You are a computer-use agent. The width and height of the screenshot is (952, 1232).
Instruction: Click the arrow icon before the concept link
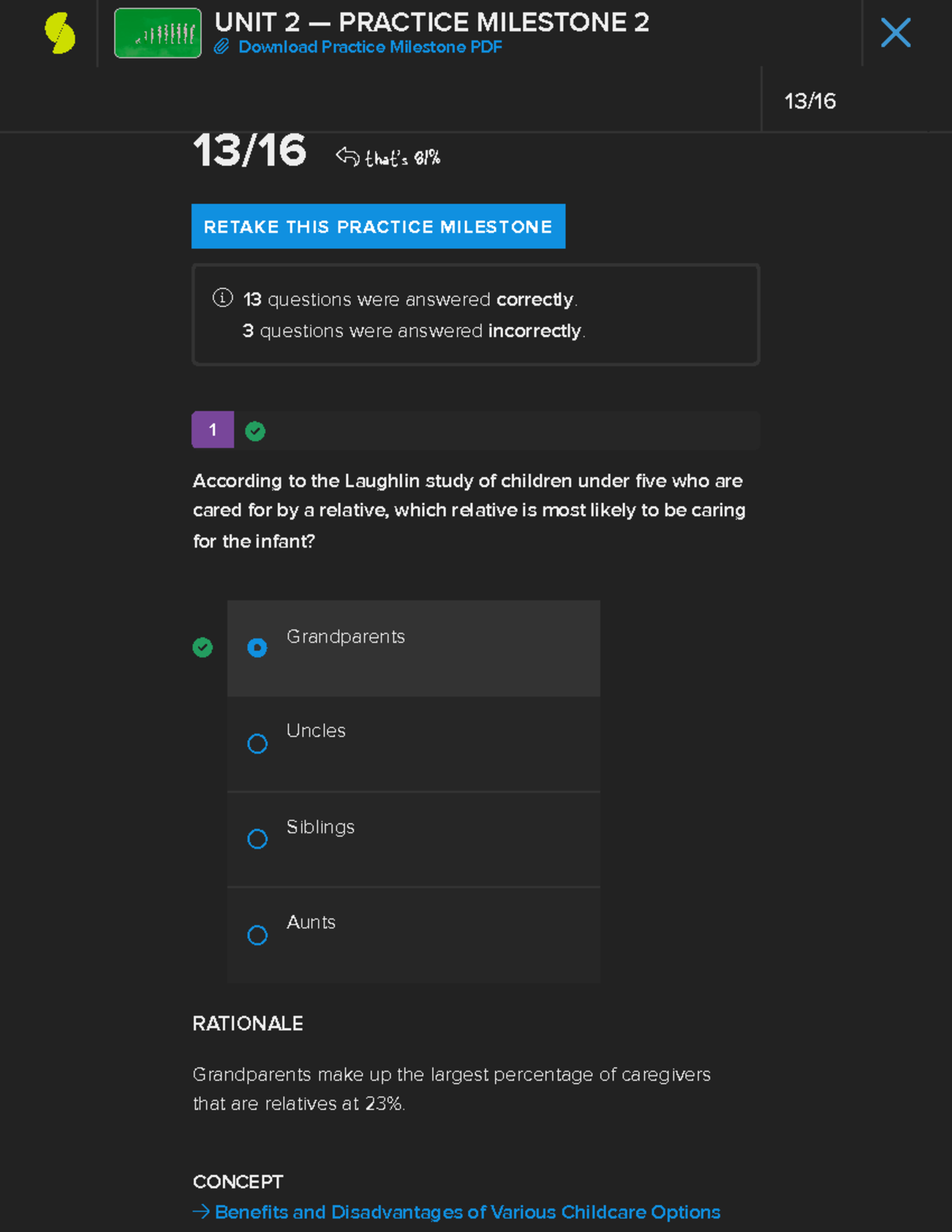(x=202, y=1211)
